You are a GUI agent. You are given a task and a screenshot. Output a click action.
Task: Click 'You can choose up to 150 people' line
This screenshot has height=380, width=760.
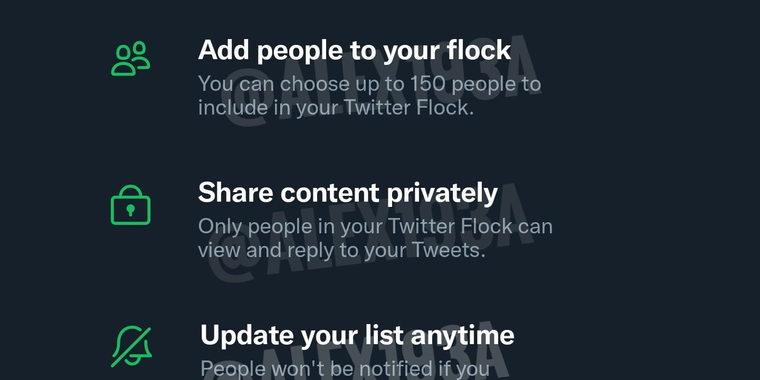pos(369,85)
